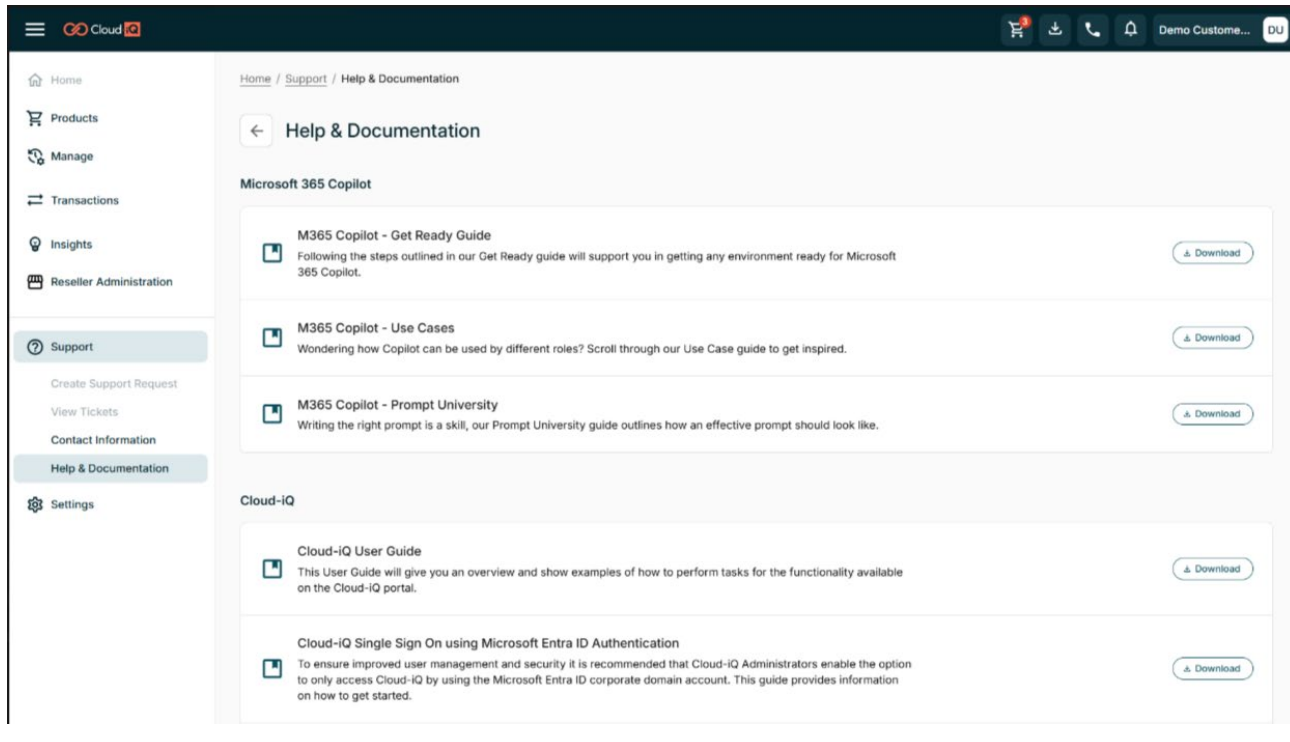Go to Home in the sidebar
This screenshot has width=1290, height=742.
click(x=66, y=80)
